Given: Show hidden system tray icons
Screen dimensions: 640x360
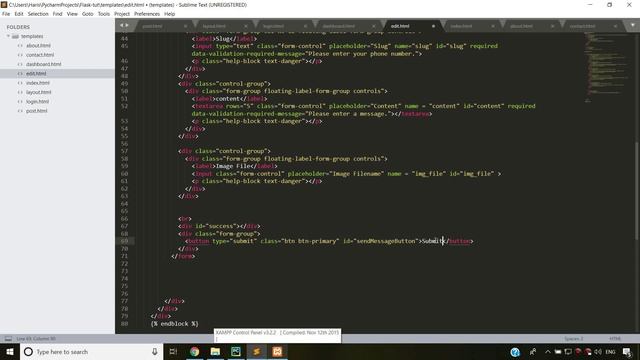Looking at the screenshot, I should 547,351.
